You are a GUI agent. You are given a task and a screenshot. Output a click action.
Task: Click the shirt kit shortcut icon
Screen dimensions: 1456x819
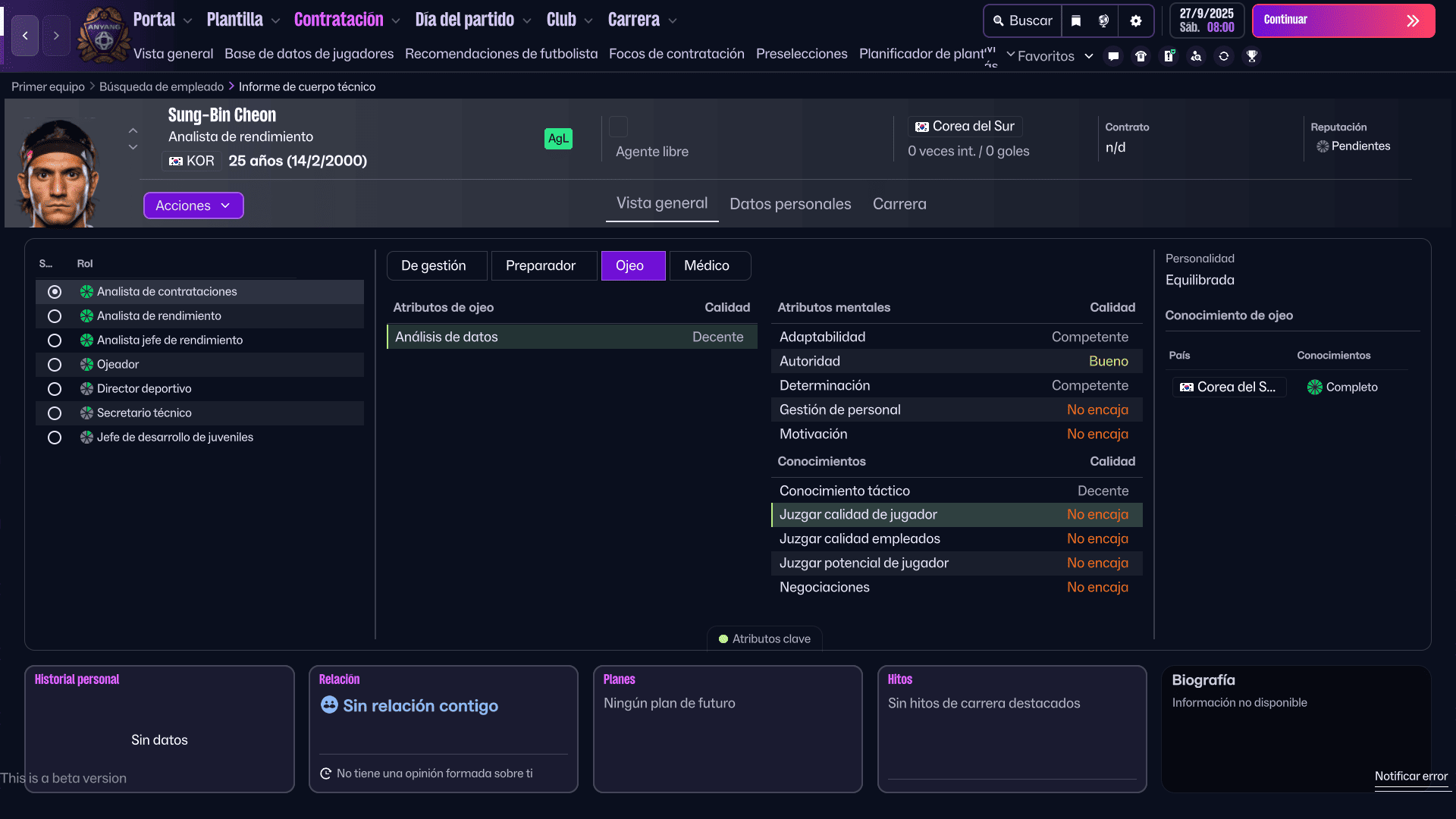click(x=1141, y=56)
